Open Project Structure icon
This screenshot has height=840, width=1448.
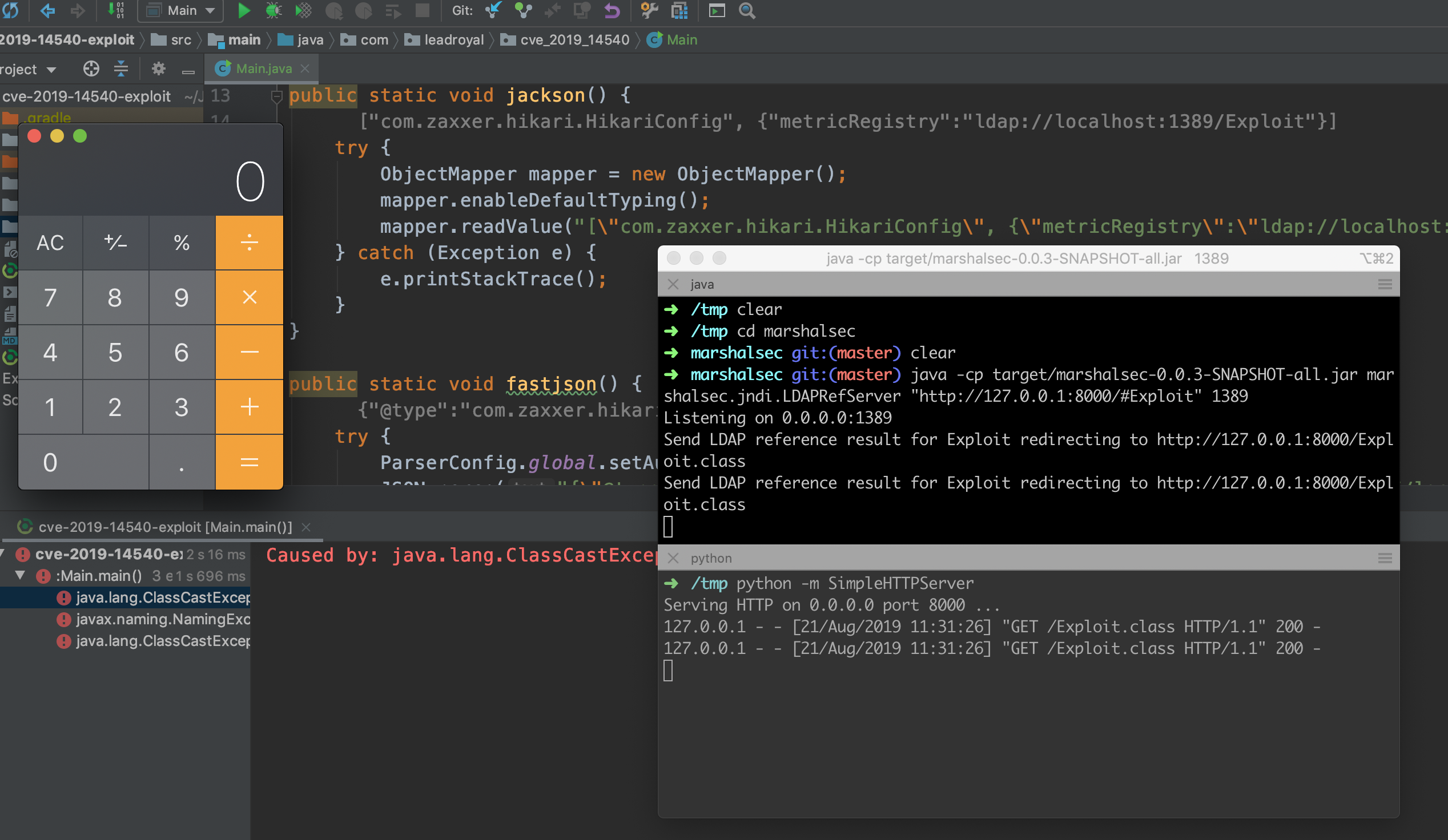tap(679, 10)
